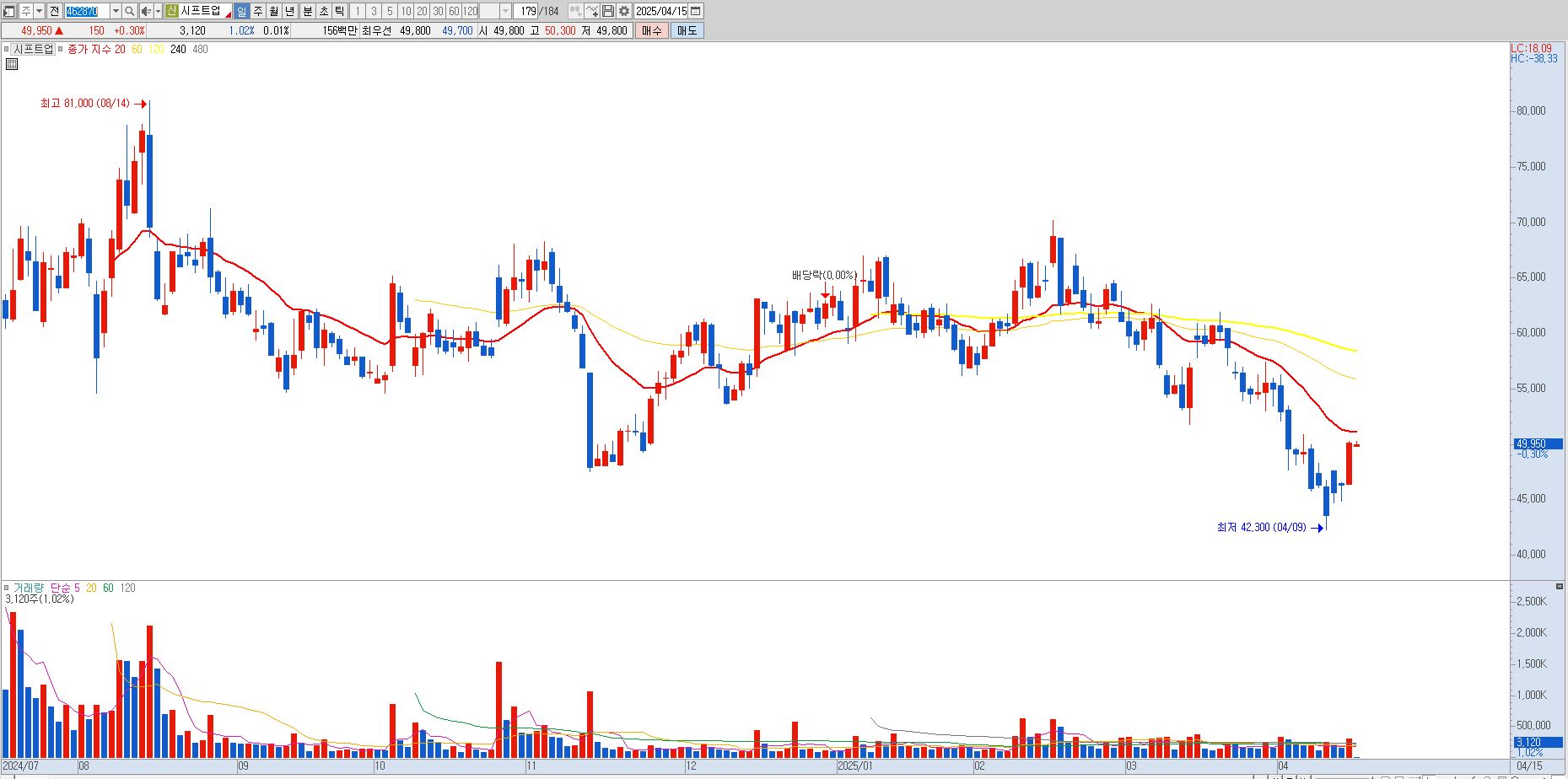Screen dimensions: 1568x779
Task: Click the green 신 badge icon
Action: click(171, 11)
